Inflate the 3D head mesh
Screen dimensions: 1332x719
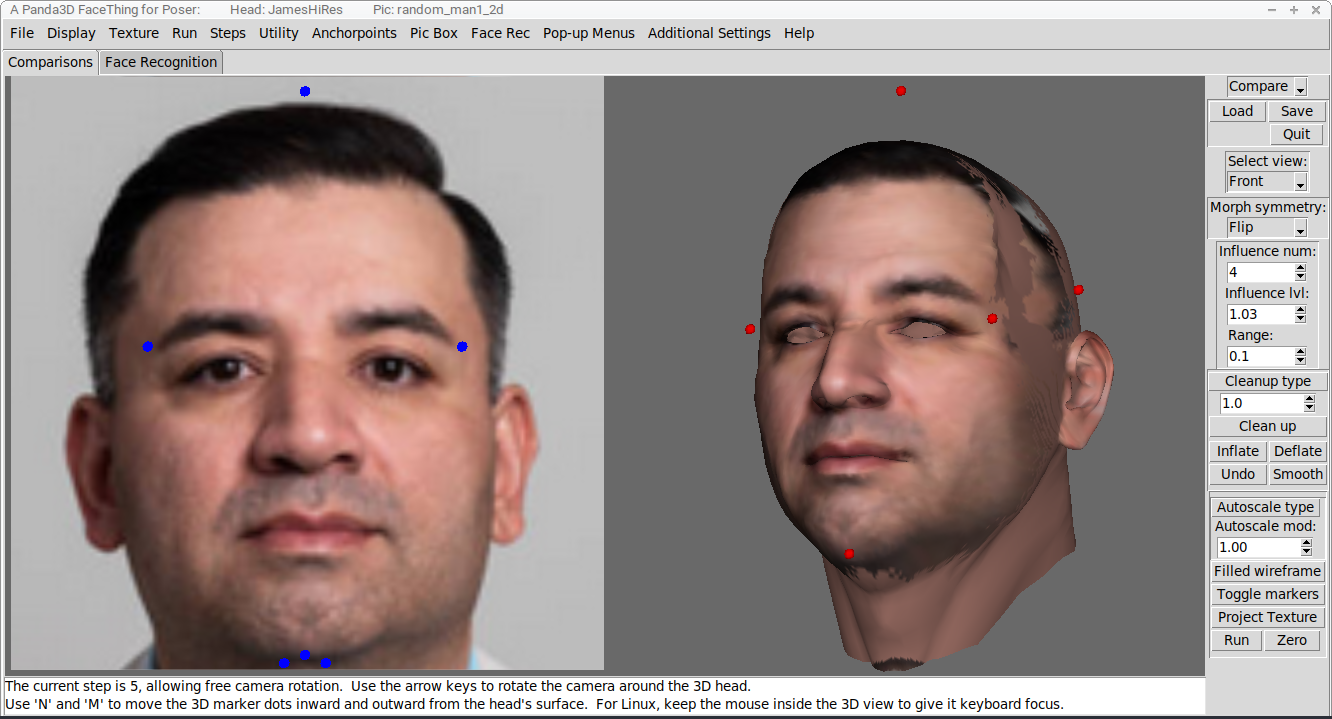[1238, 451]
